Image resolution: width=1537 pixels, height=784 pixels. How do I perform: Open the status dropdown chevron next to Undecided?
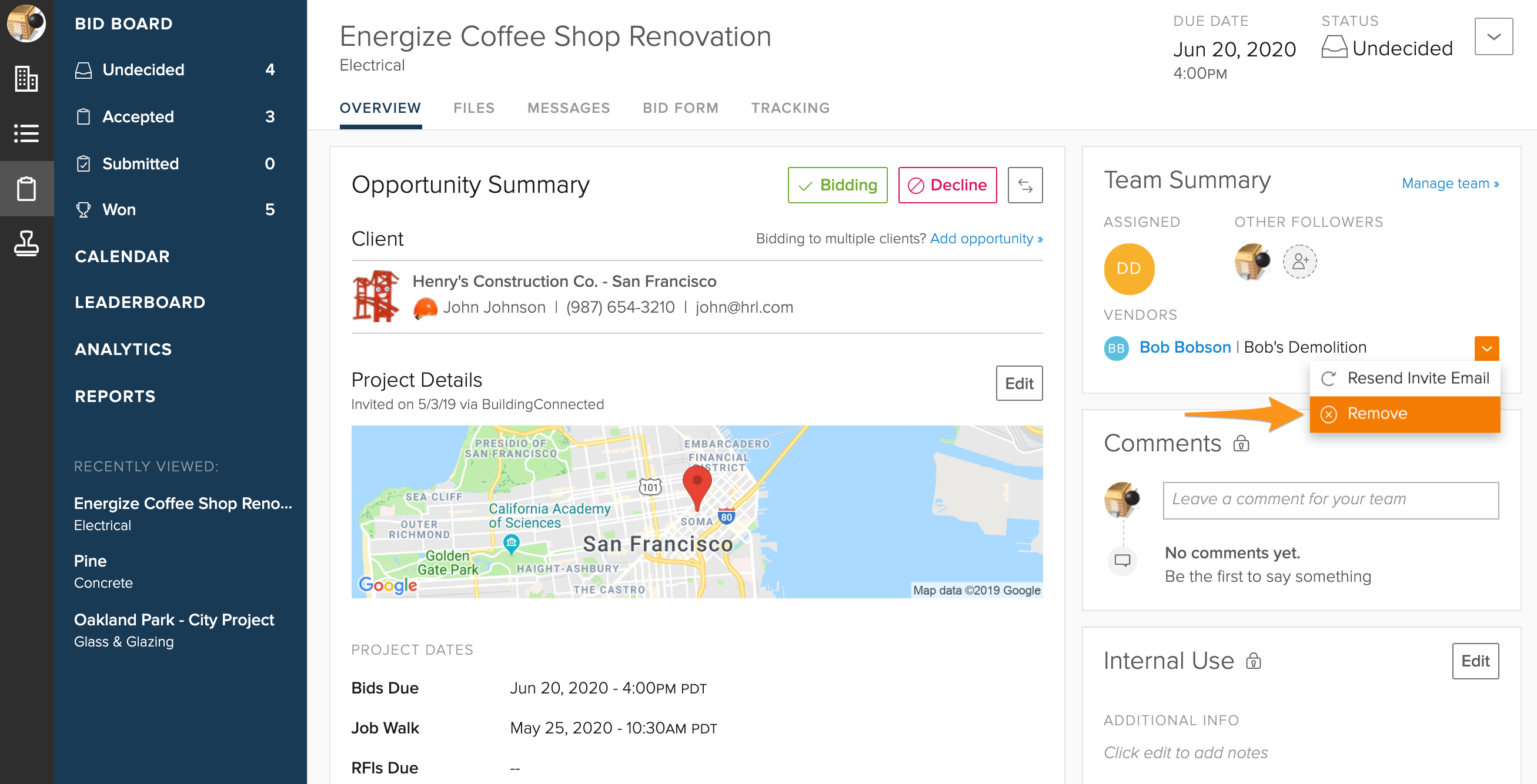click(1493, 37)
